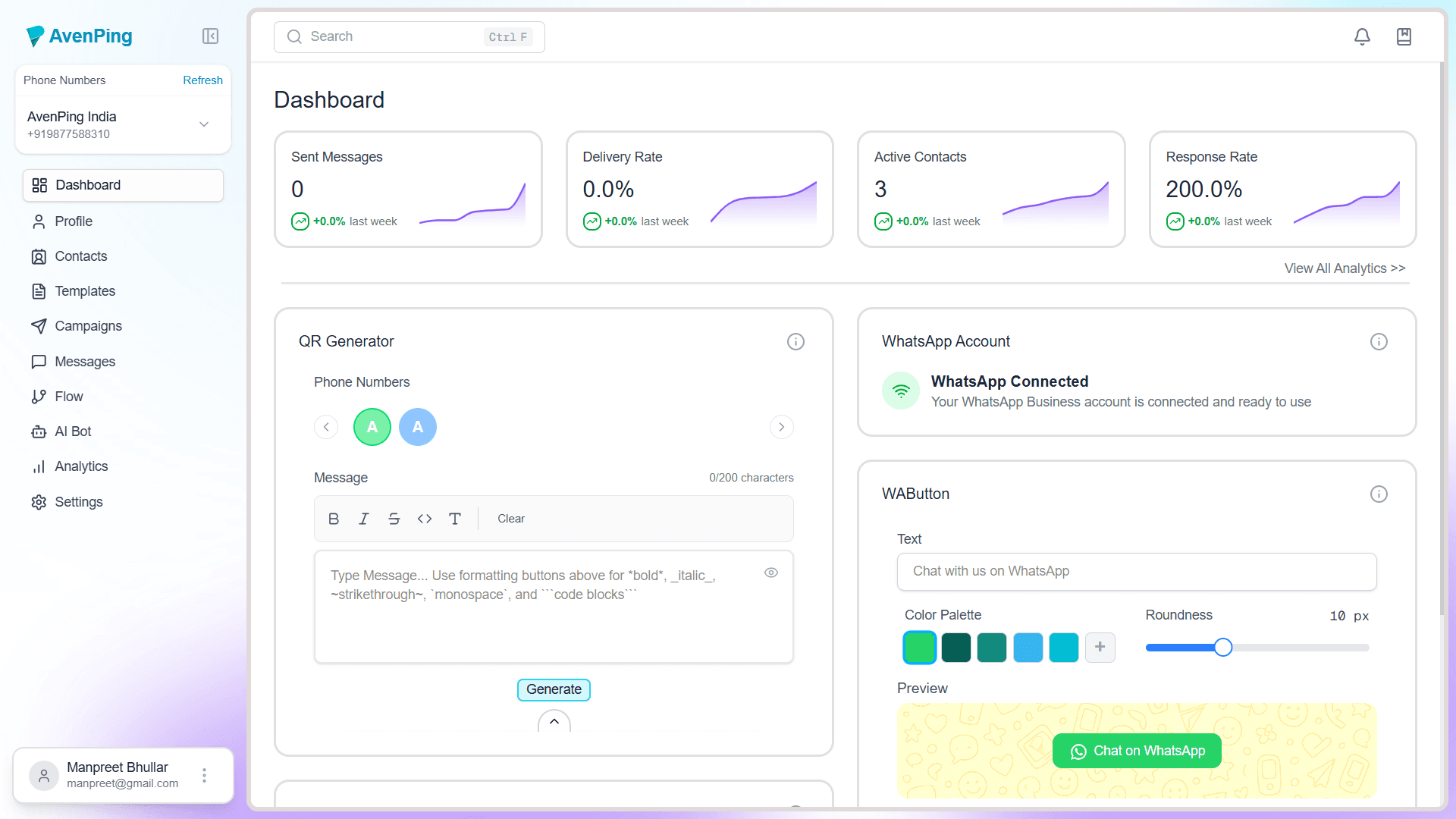Click Response Rate trend icon
The height and width of the screenshot is (819, 1456).
[x=1175, y=221]
